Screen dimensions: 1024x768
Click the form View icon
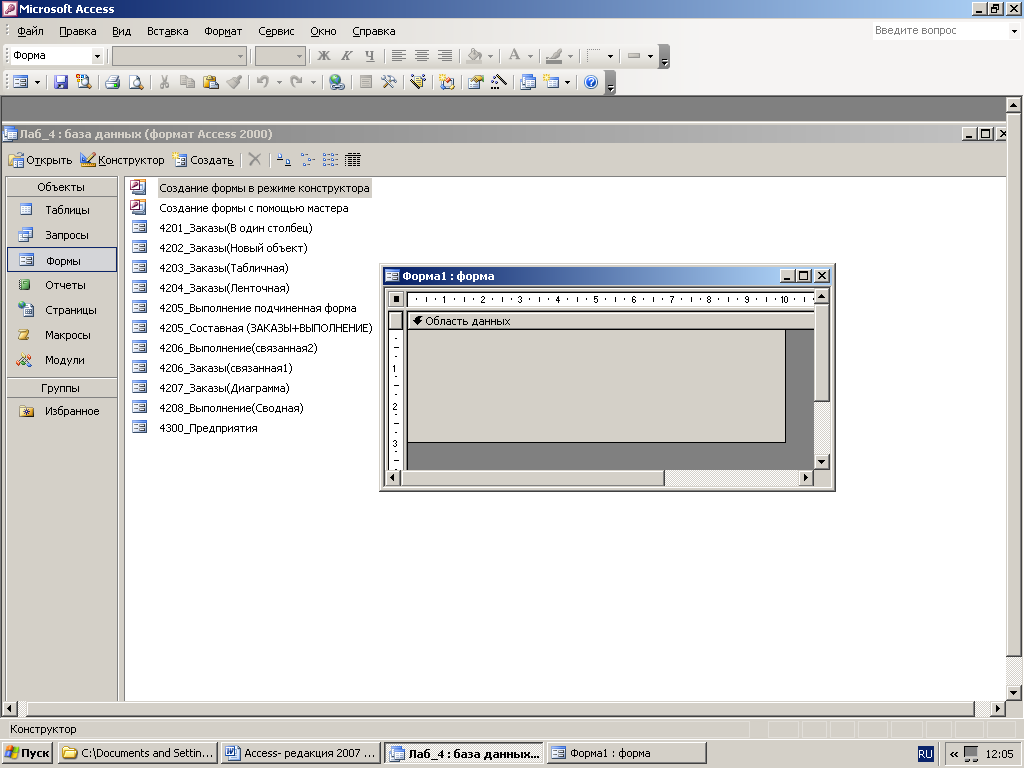[x=21, y=82]
